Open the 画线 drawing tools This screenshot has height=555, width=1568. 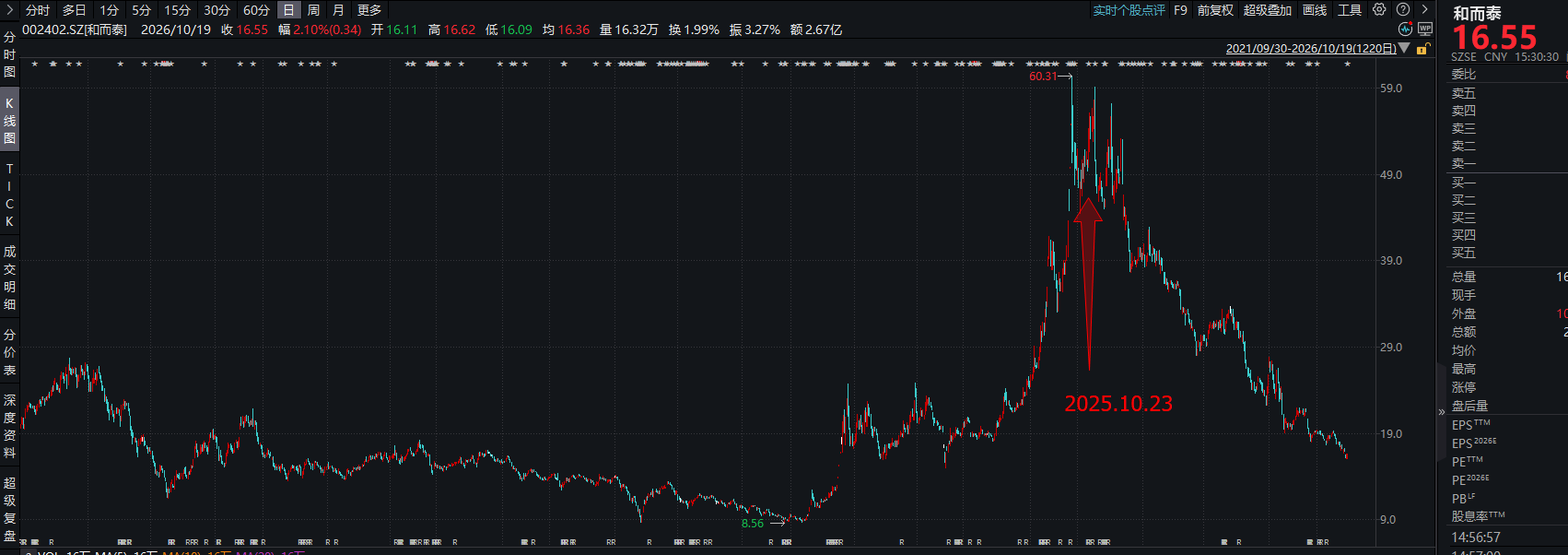point(1315,10)
